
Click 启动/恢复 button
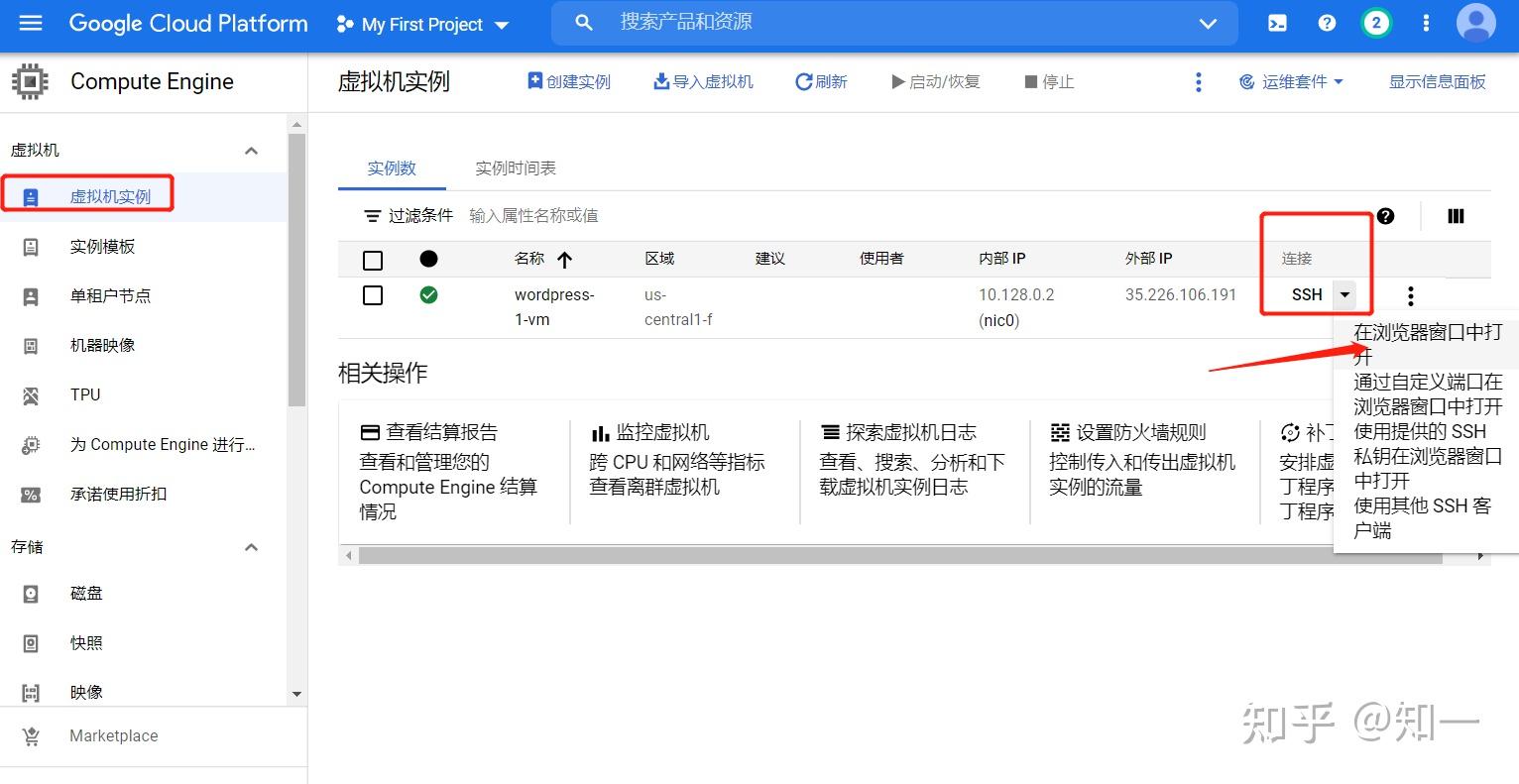point(935,81)
